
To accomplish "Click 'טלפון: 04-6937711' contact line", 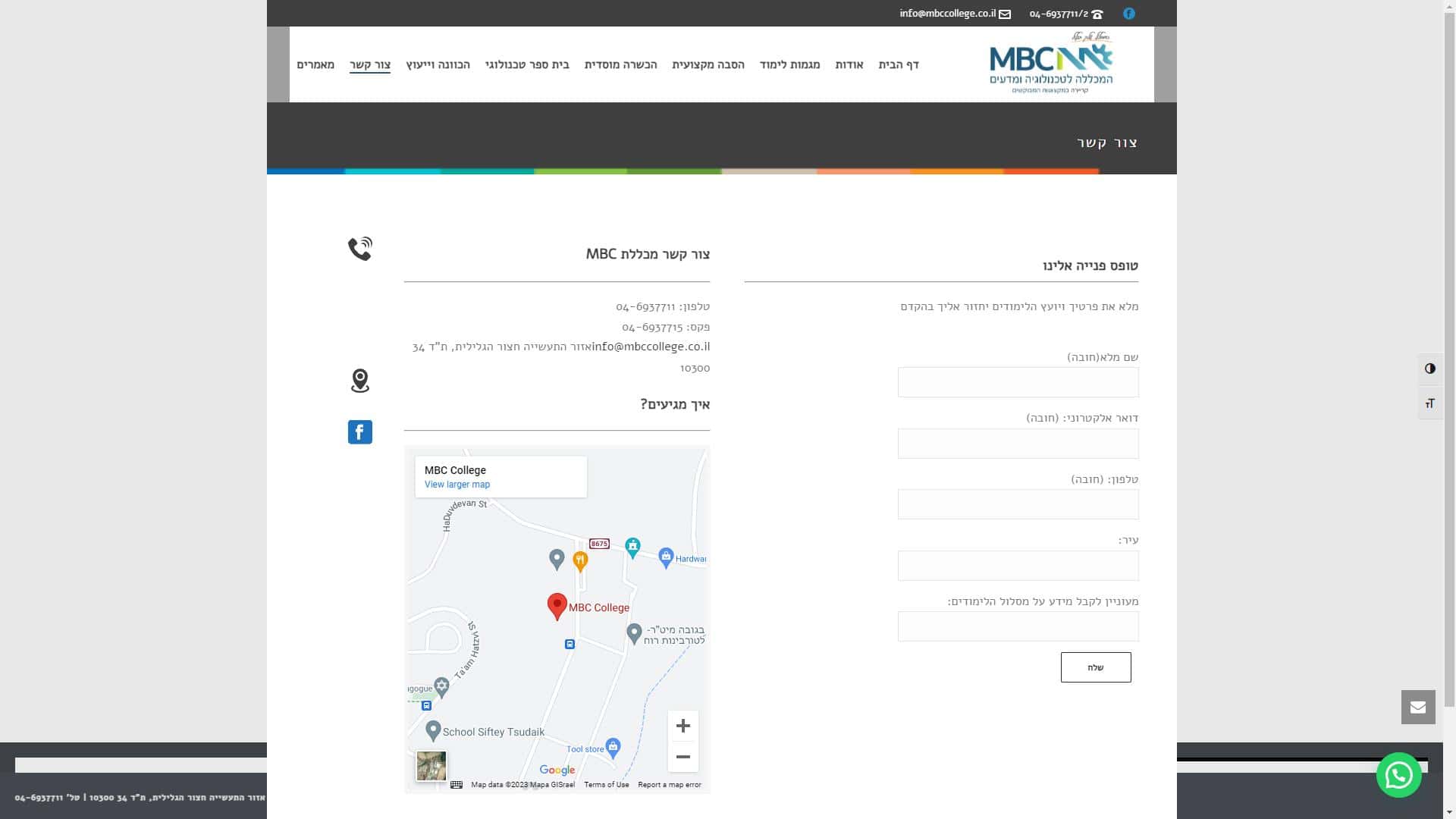I will [663, 307].
